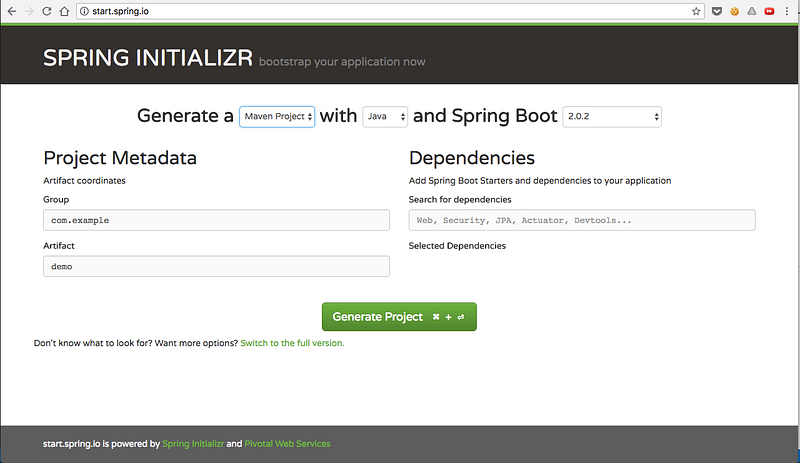
Task: Click the Selected Dependencies label
Action: point(457,246)
